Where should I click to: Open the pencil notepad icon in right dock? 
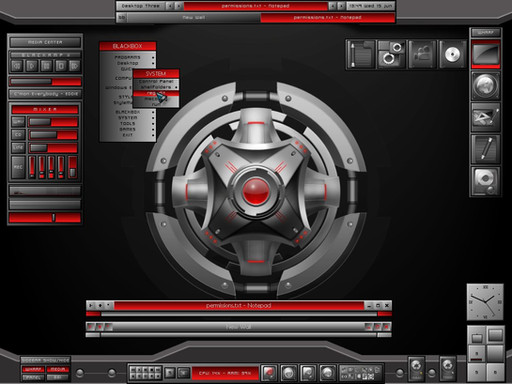pyautogui.click(x=485, y=149)
